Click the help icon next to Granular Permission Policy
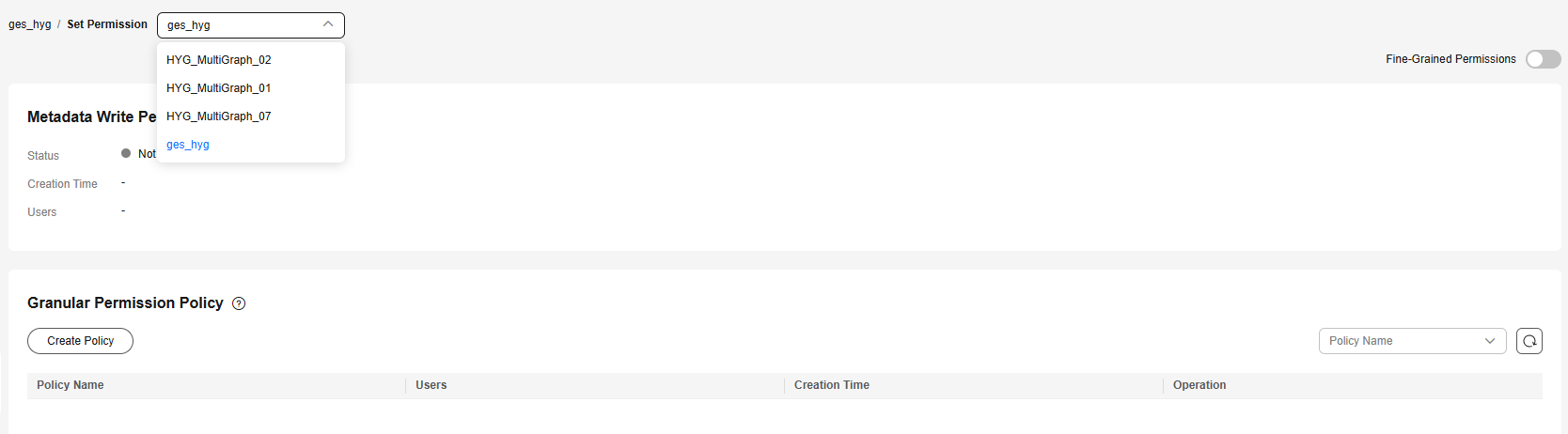The height and width of the screenshot is (434, 1568). pos(239,303)
